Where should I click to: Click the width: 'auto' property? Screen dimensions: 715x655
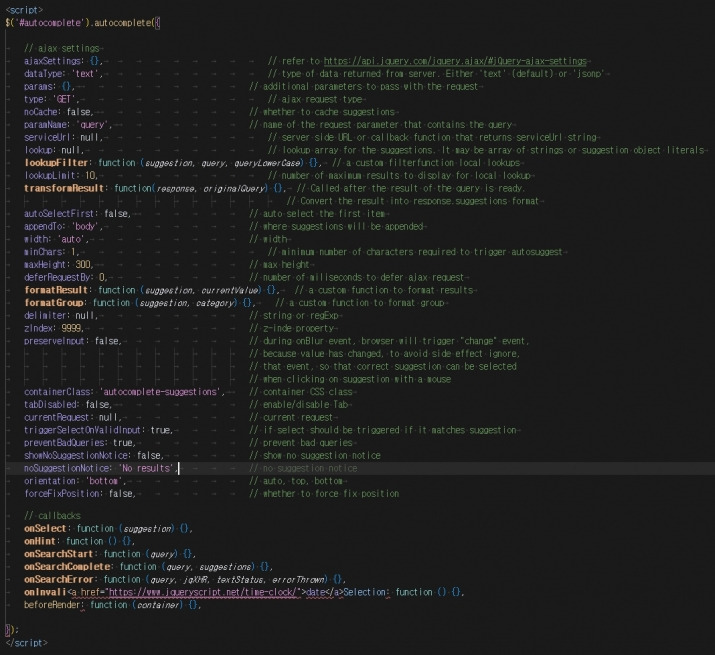click(57, 239)
